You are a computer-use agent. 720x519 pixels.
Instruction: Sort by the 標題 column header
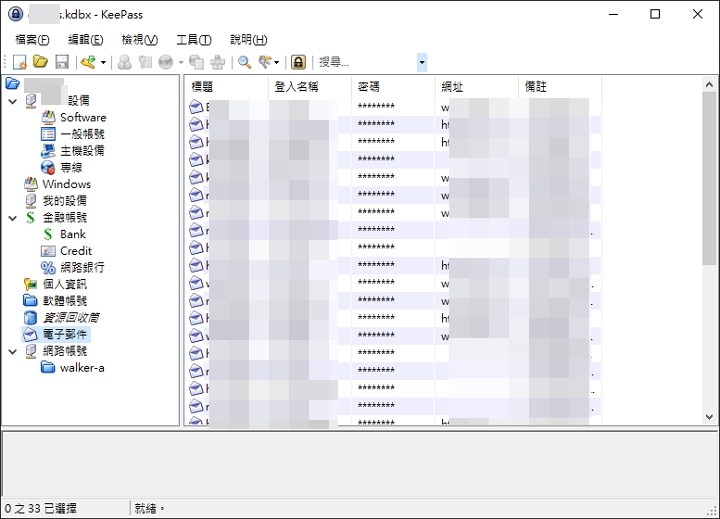(x=227, y=86)
